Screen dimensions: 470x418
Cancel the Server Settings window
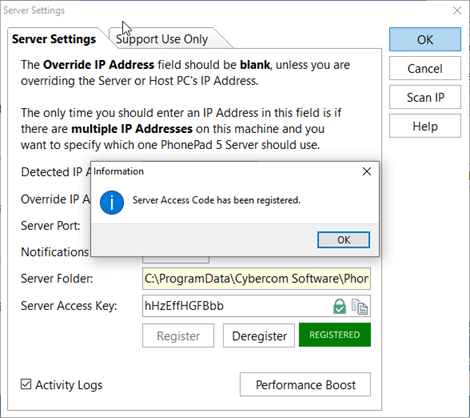425,68
